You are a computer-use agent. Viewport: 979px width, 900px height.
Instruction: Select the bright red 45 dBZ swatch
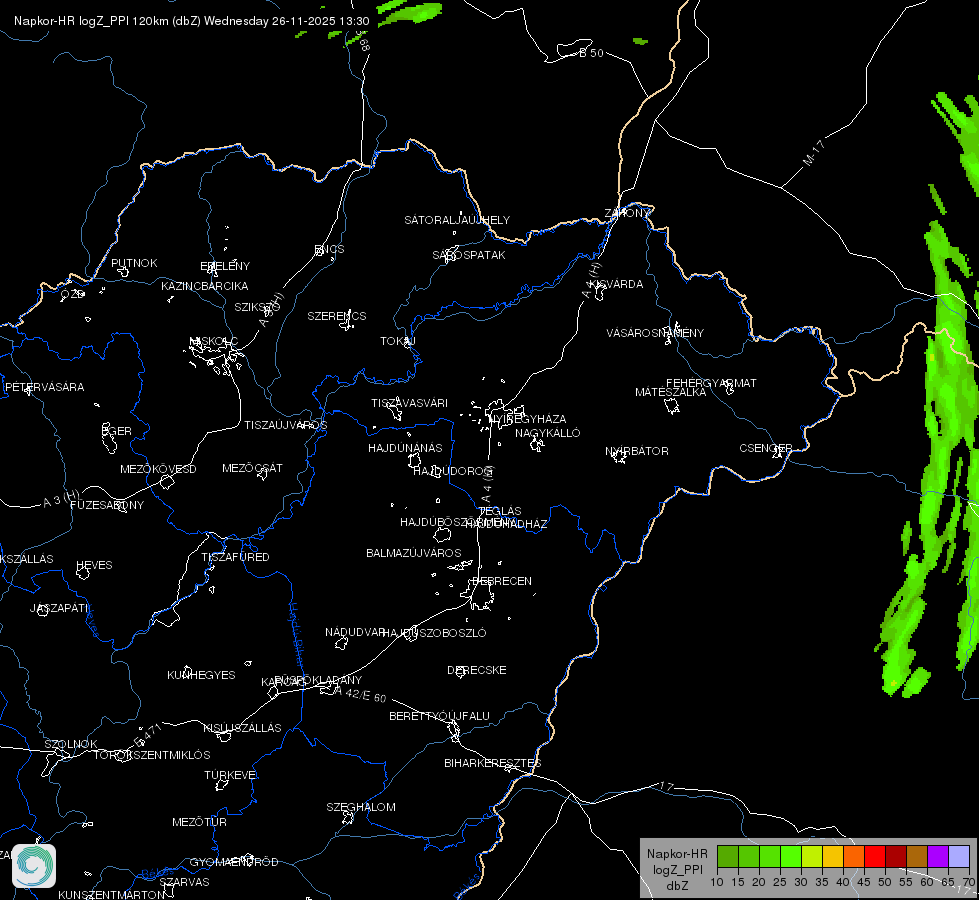(875, 857)
